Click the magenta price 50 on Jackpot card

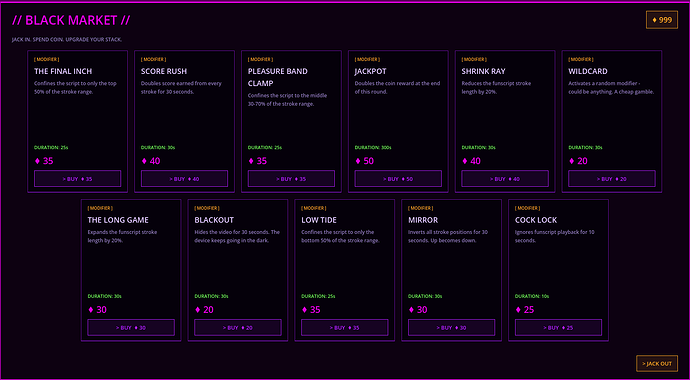(x=364, y=161)
